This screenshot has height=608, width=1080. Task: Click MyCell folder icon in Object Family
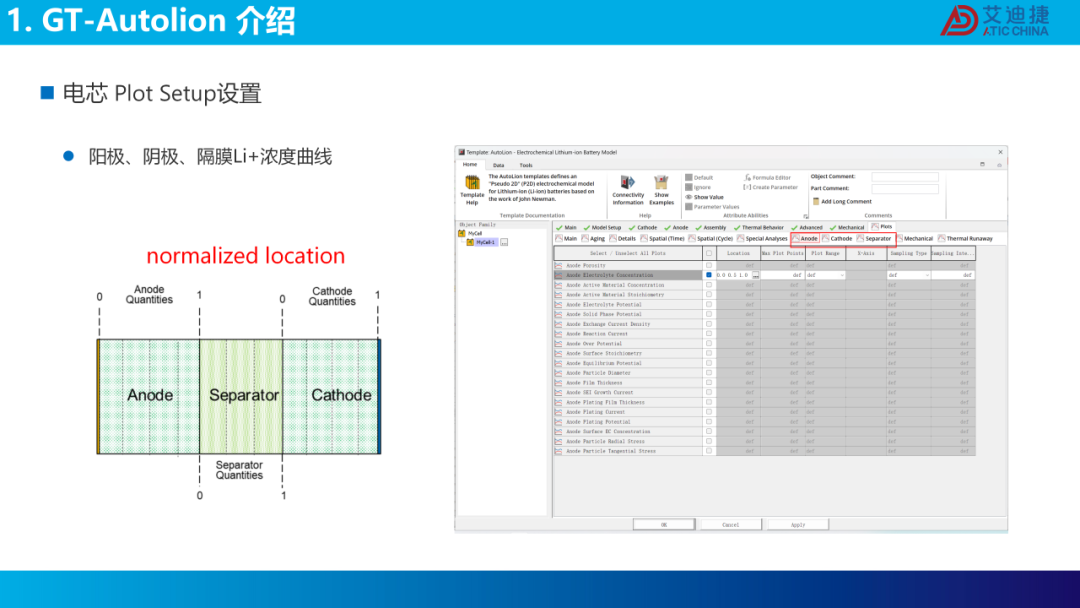pos(461,233)
